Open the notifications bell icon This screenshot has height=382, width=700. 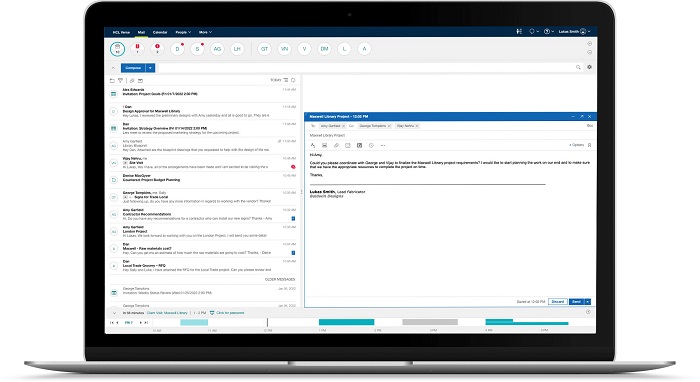tap(533, 32)
